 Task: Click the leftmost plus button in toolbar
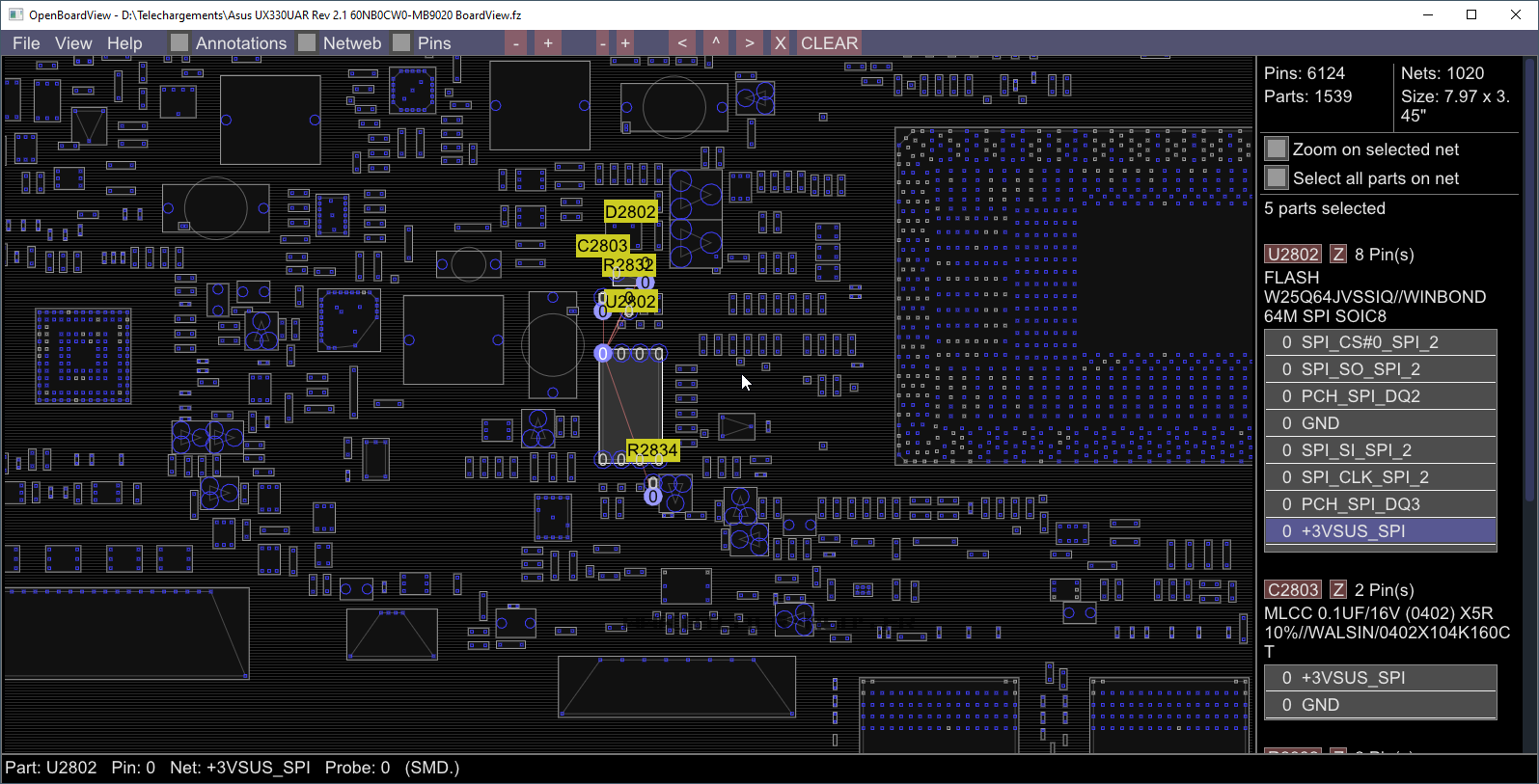[x=548, y=43]
